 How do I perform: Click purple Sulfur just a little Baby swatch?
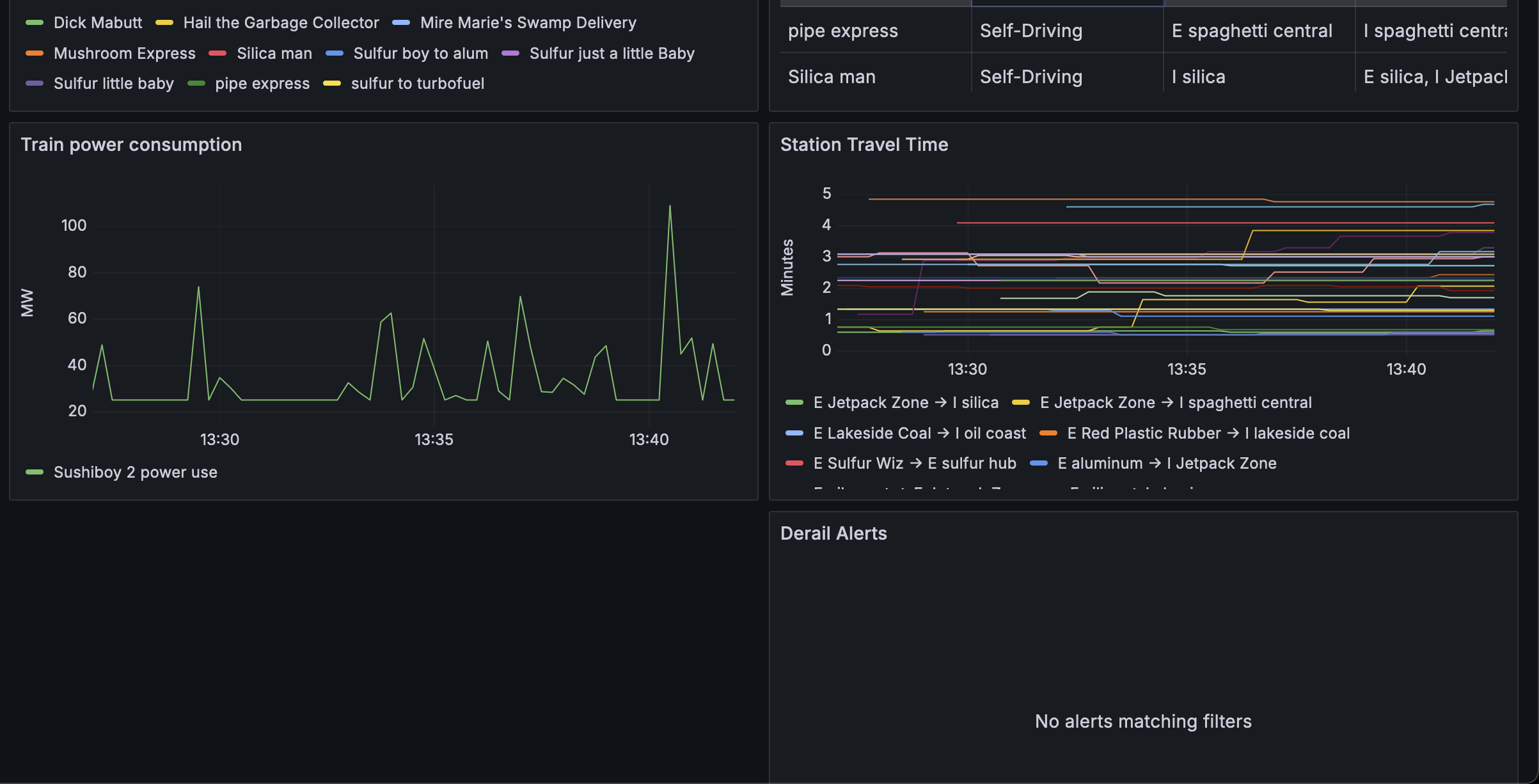pyautogui.click(x=510, y=54)
